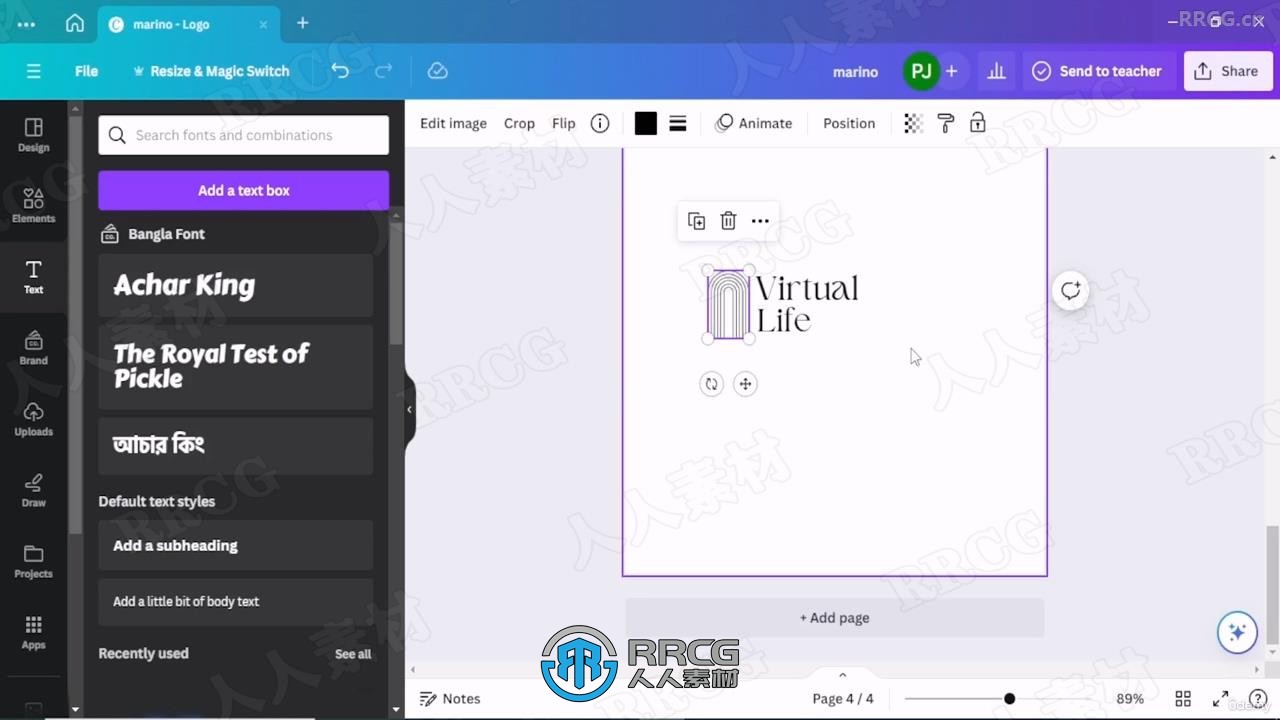Click the zoom slider handle
This screenshot has height=720, width=1280.
(1010, 699)
